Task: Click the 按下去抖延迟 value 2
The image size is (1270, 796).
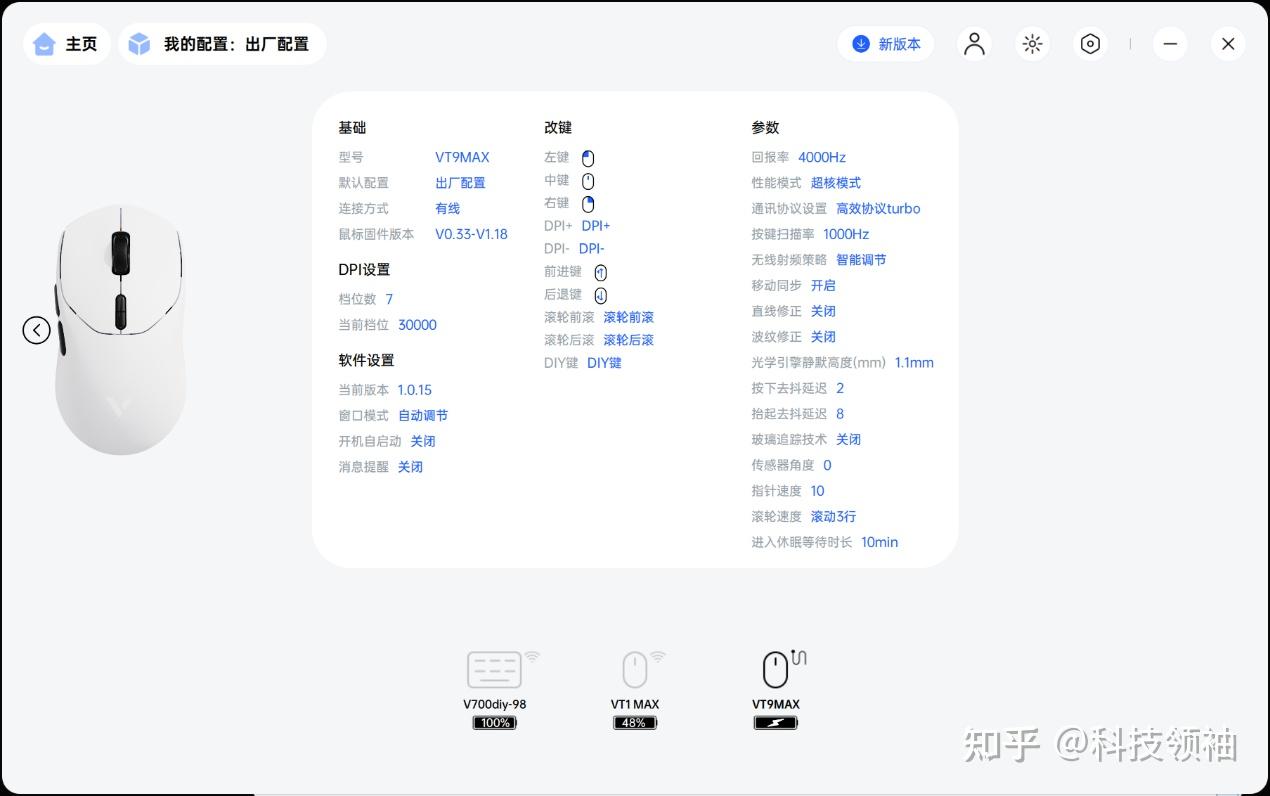Action: coord(840,388)
